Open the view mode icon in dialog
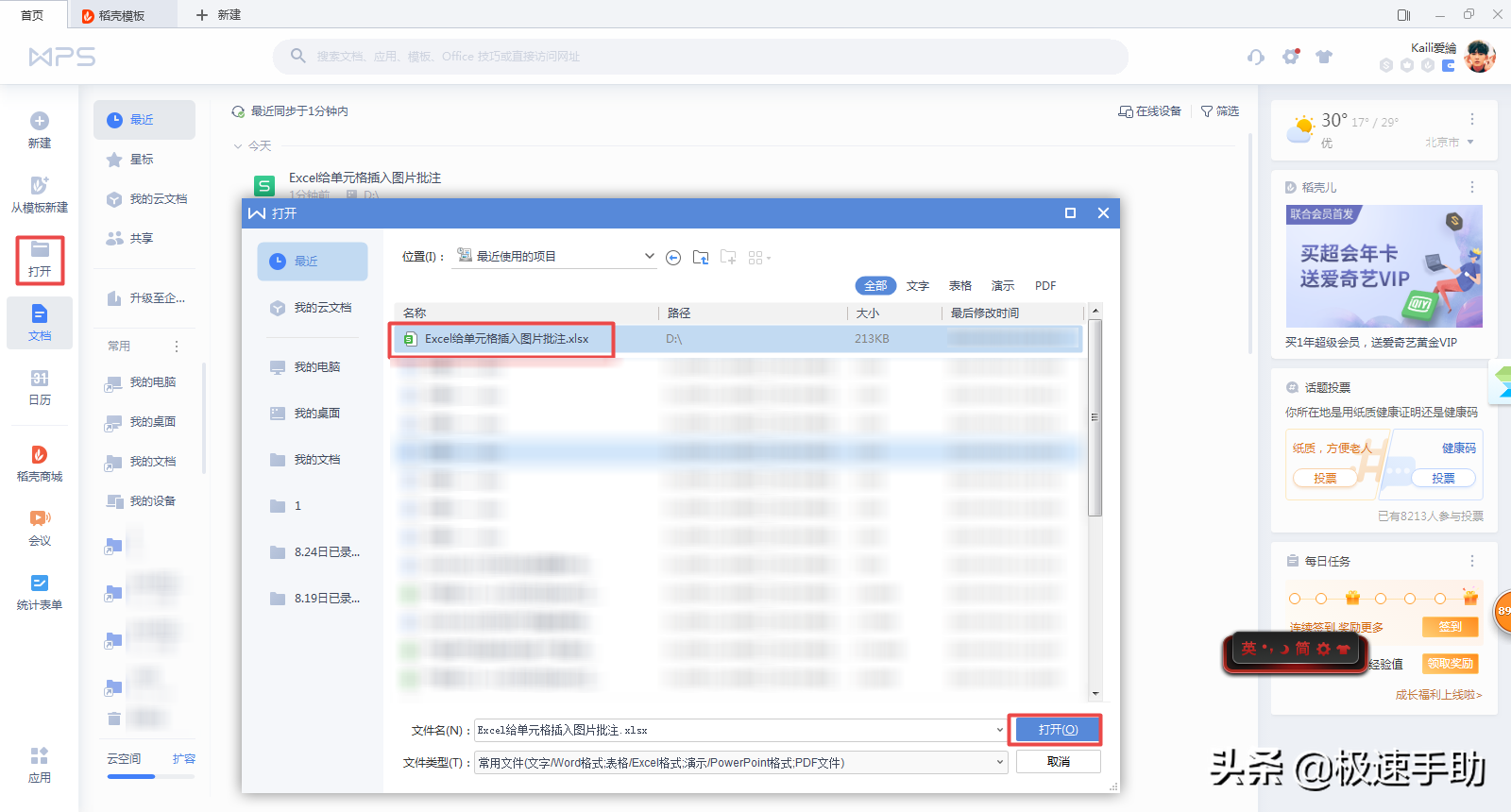This screenshot has height=812, width=1511. coord(759,258)
